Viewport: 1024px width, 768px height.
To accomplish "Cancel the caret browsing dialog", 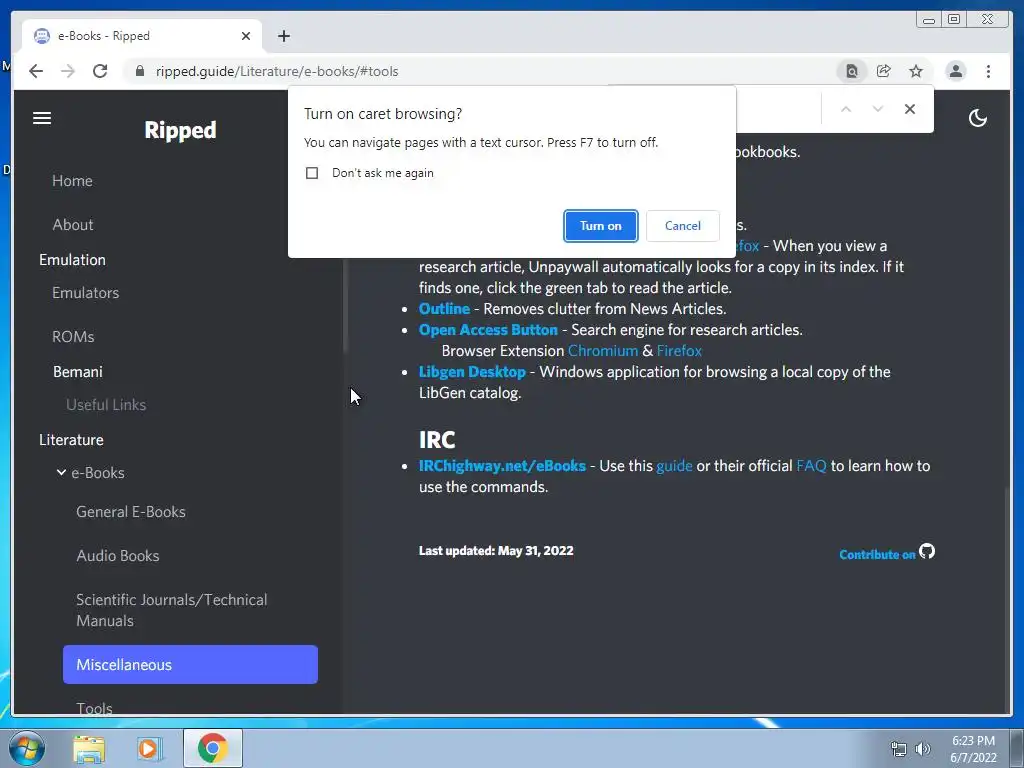I will 682,226.
